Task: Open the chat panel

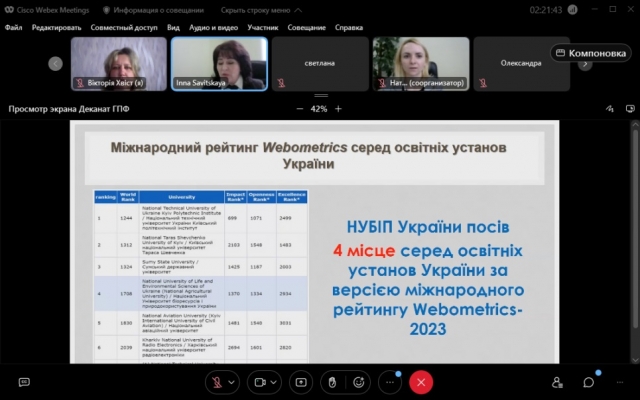Action: click(589, 382)
